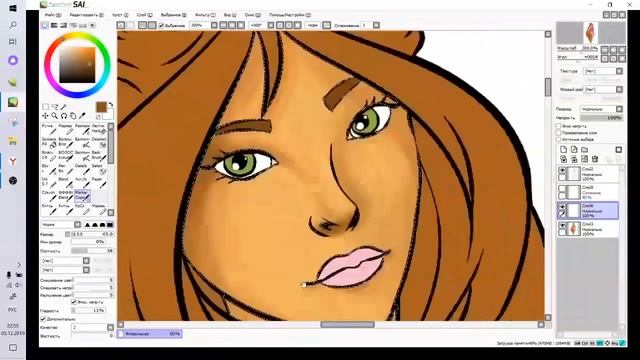Pick the Crayon brush
The image size is (640, 360).
[x=49, y=195]
